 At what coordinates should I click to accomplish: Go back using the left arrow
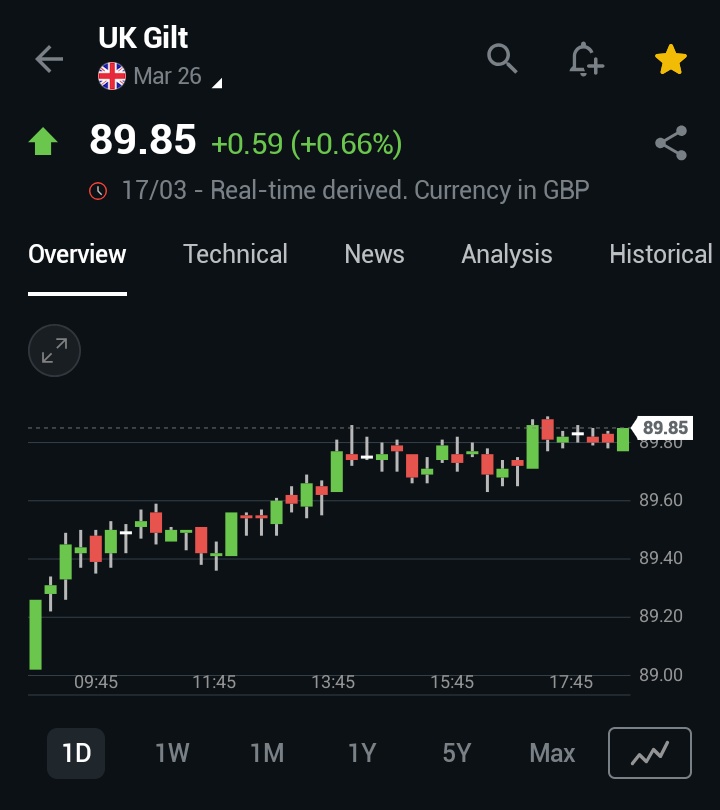[x=49, y=59]
